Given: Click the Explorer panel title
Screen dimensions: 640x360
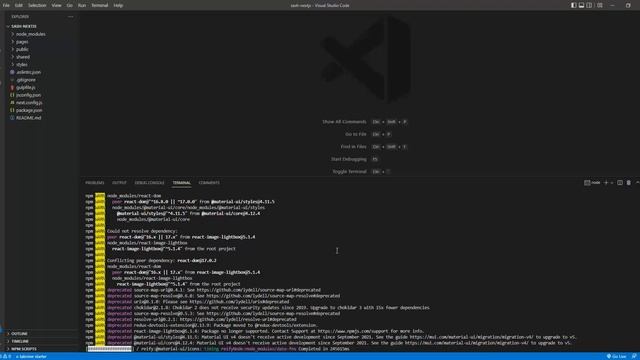Looking at the screenshot, I should click(20, 17).
